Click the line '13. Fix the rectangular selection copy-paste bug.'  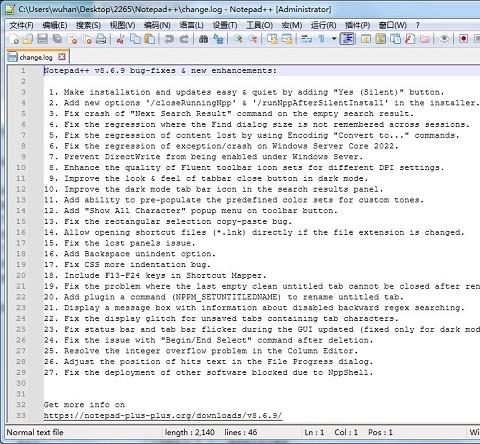pyautogui.click(x=168, y=222)
